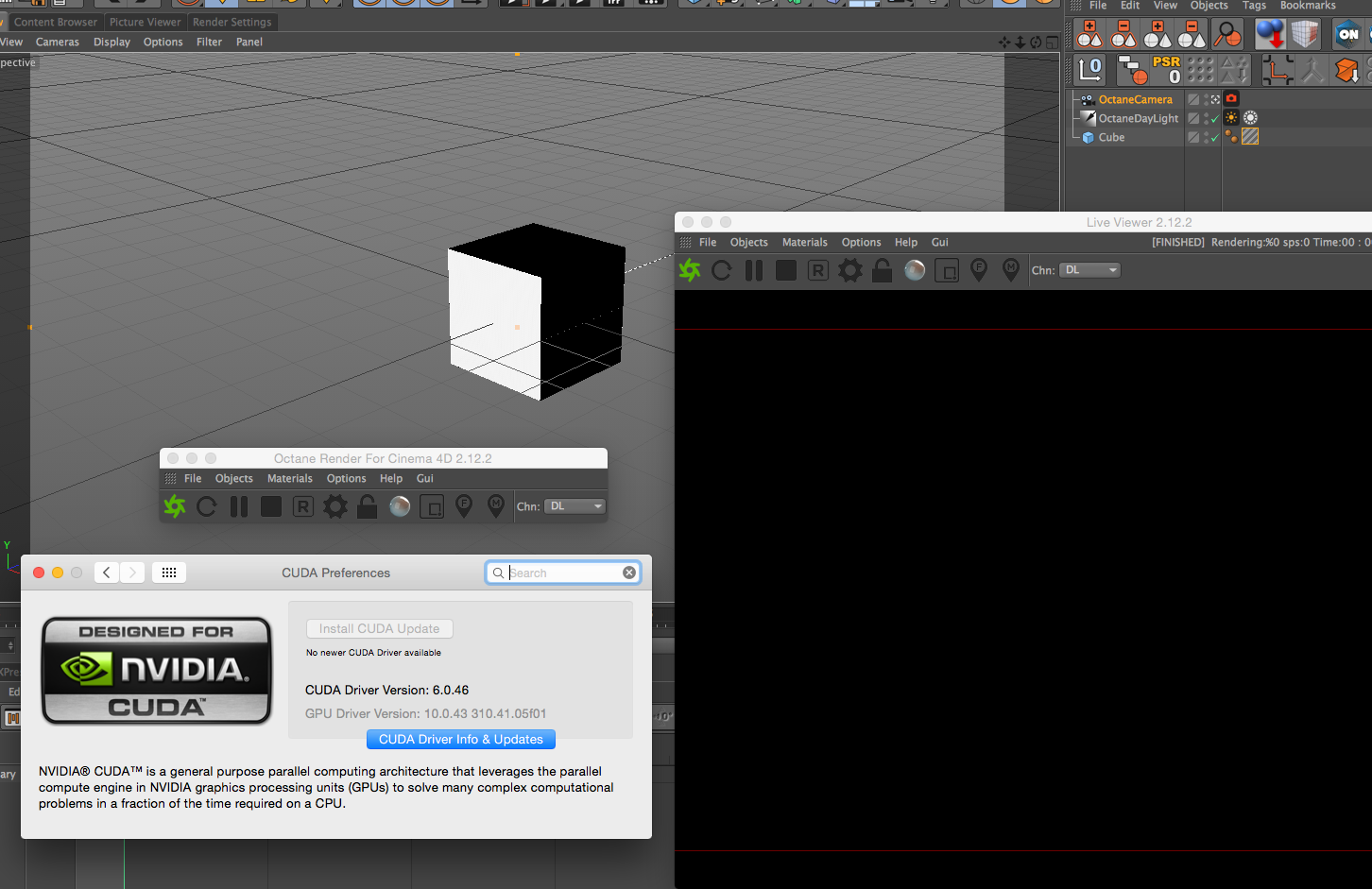Toggle layer box for OctaneCamera
1372x889 pixels.
coord(1193,99)
